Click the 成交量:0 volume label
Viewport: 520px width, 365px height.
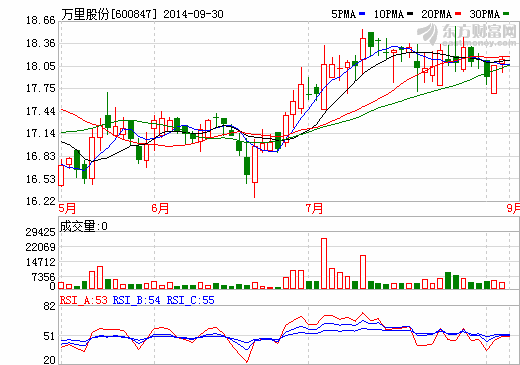pyautogui.click(x=84, y=226)
